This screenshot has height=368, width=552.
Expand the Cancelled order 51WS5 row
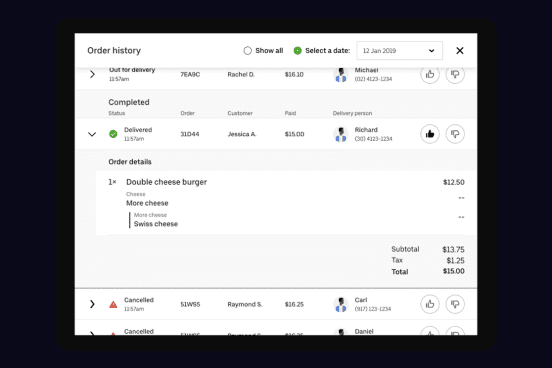click(92, 304)
